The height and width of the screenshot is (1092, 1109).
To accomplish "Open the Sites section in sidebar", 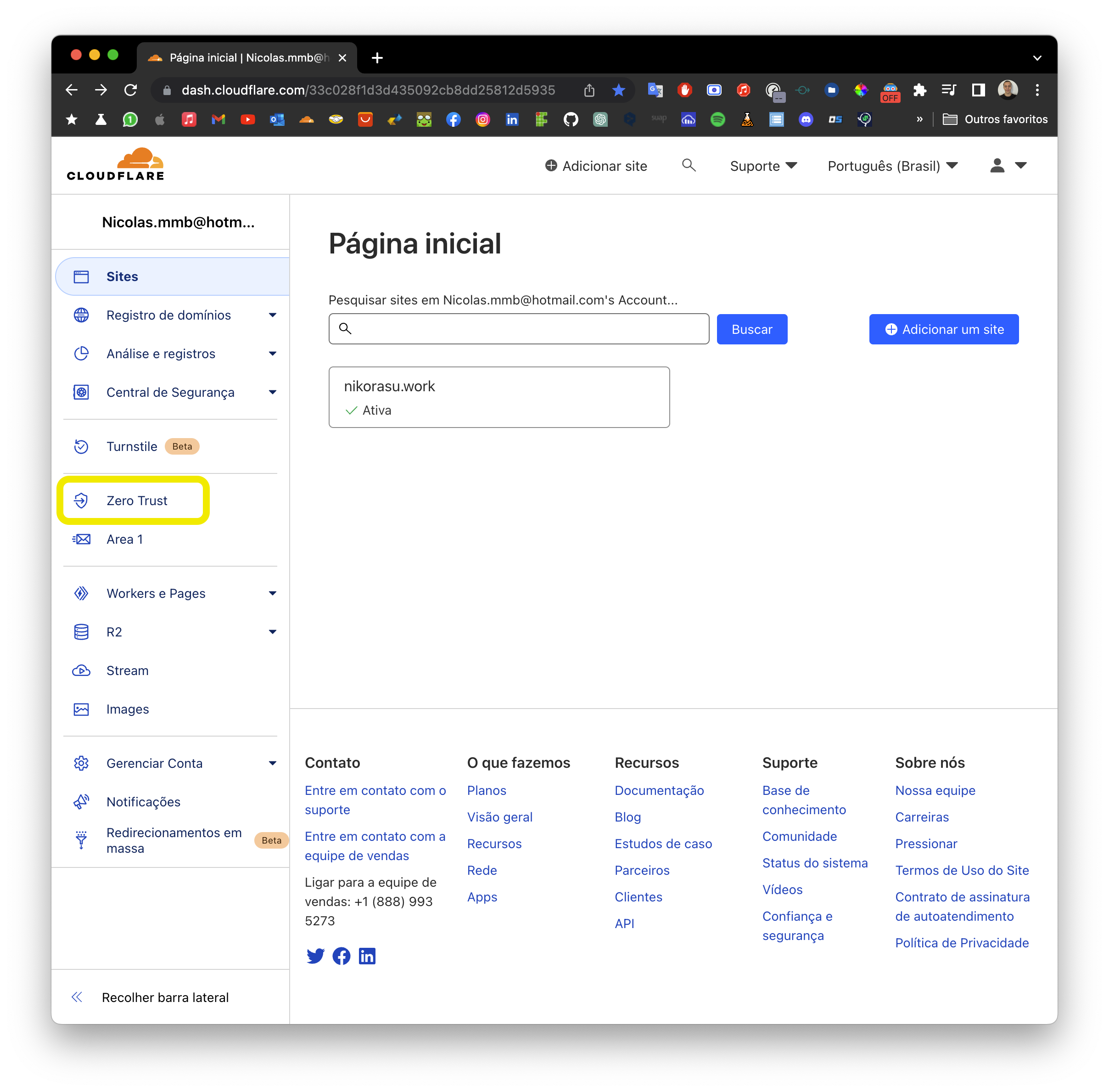I will click(x=172, y=276).
